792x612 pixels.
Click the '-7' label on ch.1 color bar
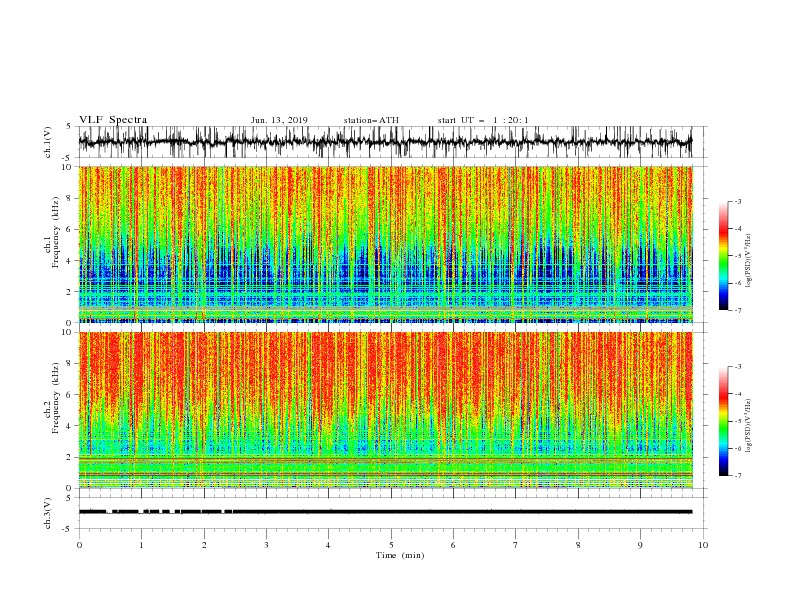(738, 310)
